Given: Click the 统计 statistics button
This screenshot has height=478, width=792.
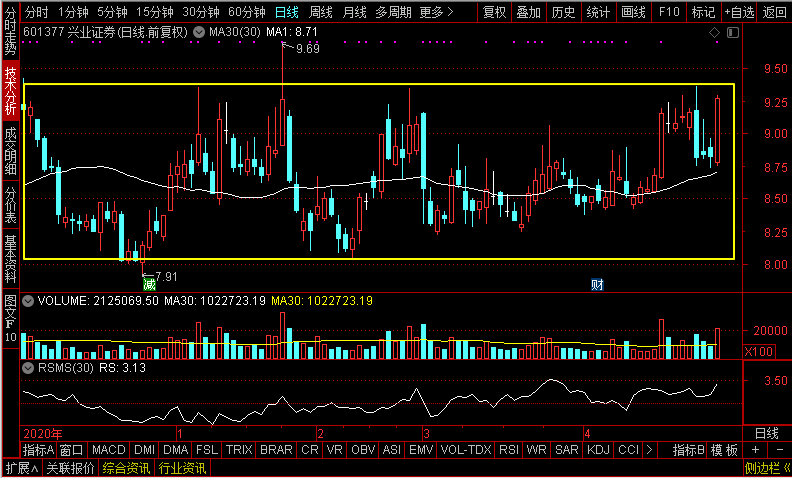Looking at the screenshot, I should tap(599, 12).
